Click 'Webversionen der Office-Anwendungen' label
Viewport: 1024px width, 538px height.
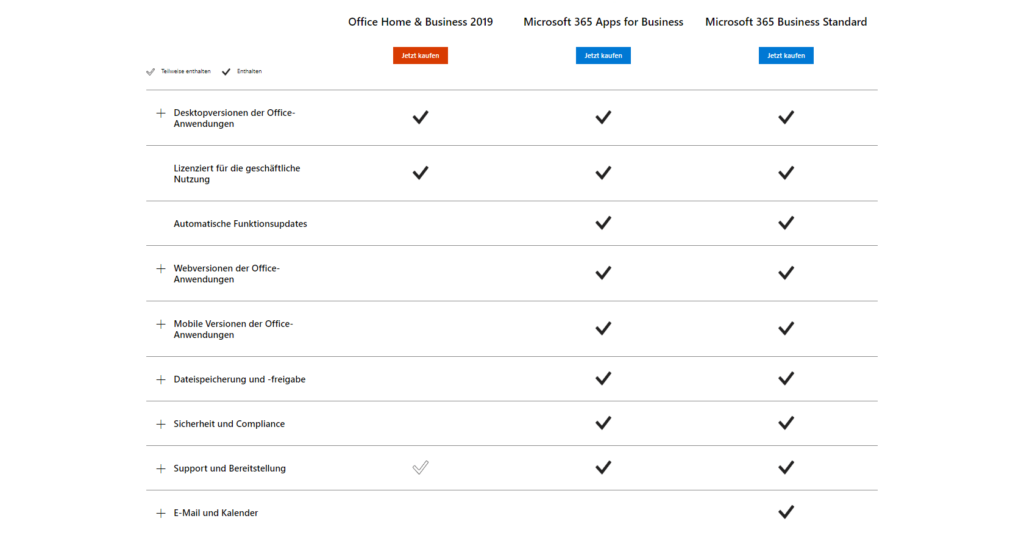(226, 274)
